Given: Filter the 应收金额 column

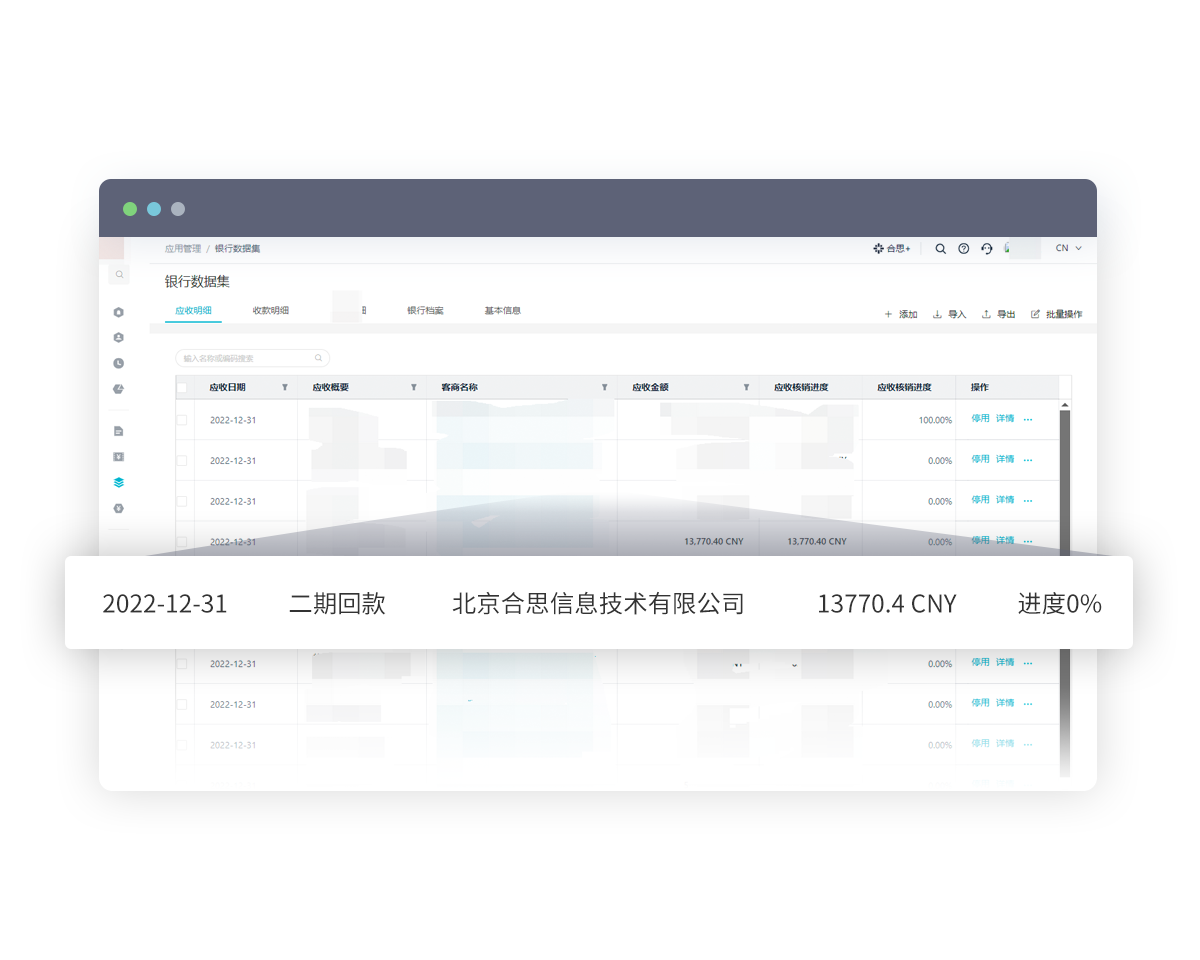Looking at the screenshot, I should click(x=746, y=387).
